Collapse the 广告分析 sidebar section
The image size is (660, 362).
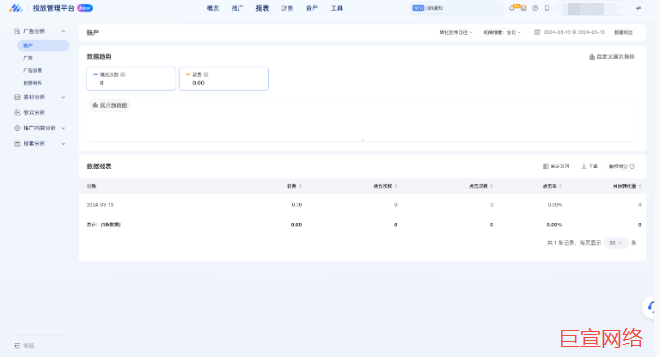click(x=63, y=31)
